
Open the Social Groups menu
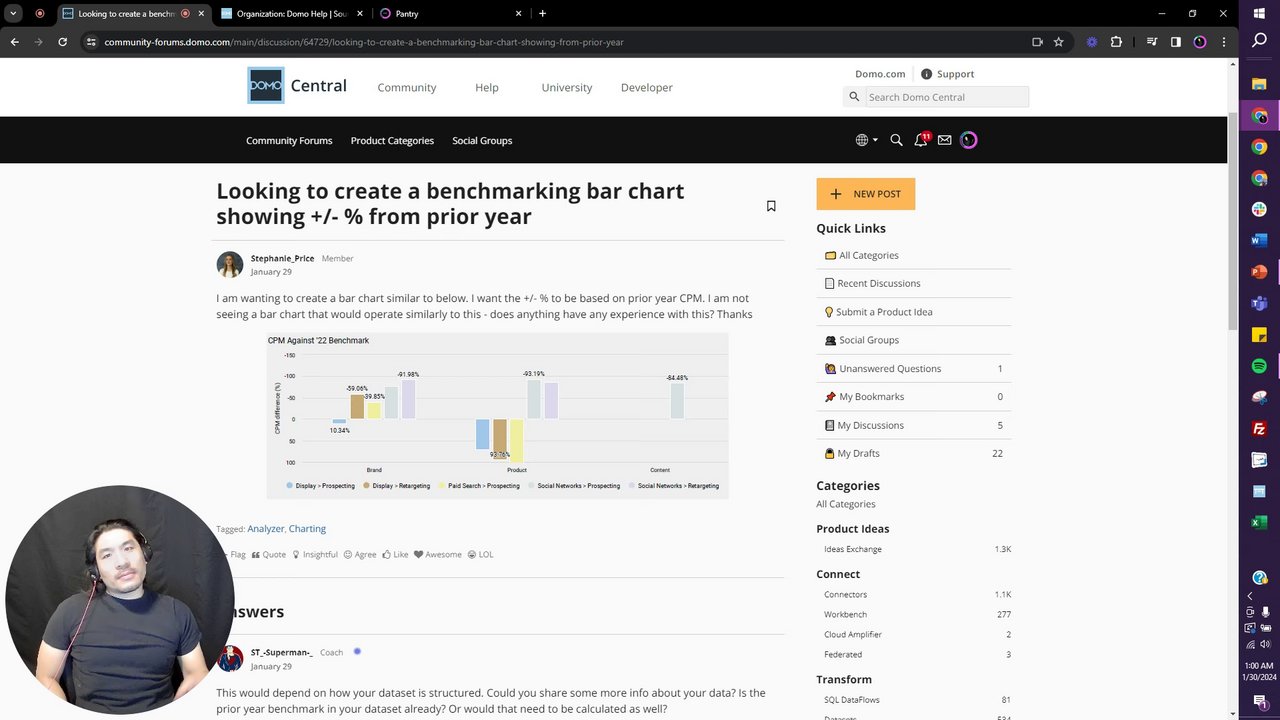482,140
